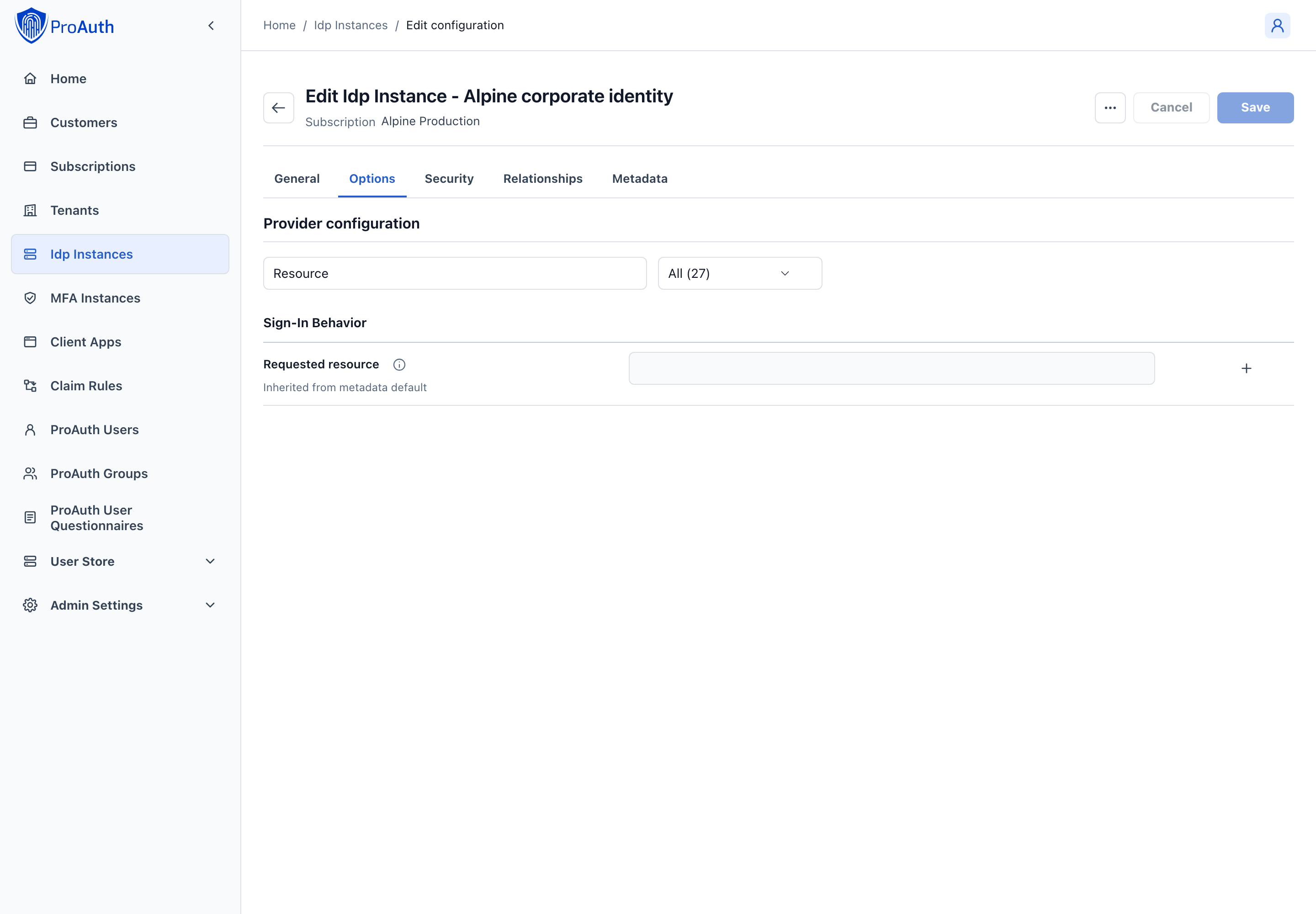
Task: Click the MFA Instances shield icon
Action: coord(30,298)
